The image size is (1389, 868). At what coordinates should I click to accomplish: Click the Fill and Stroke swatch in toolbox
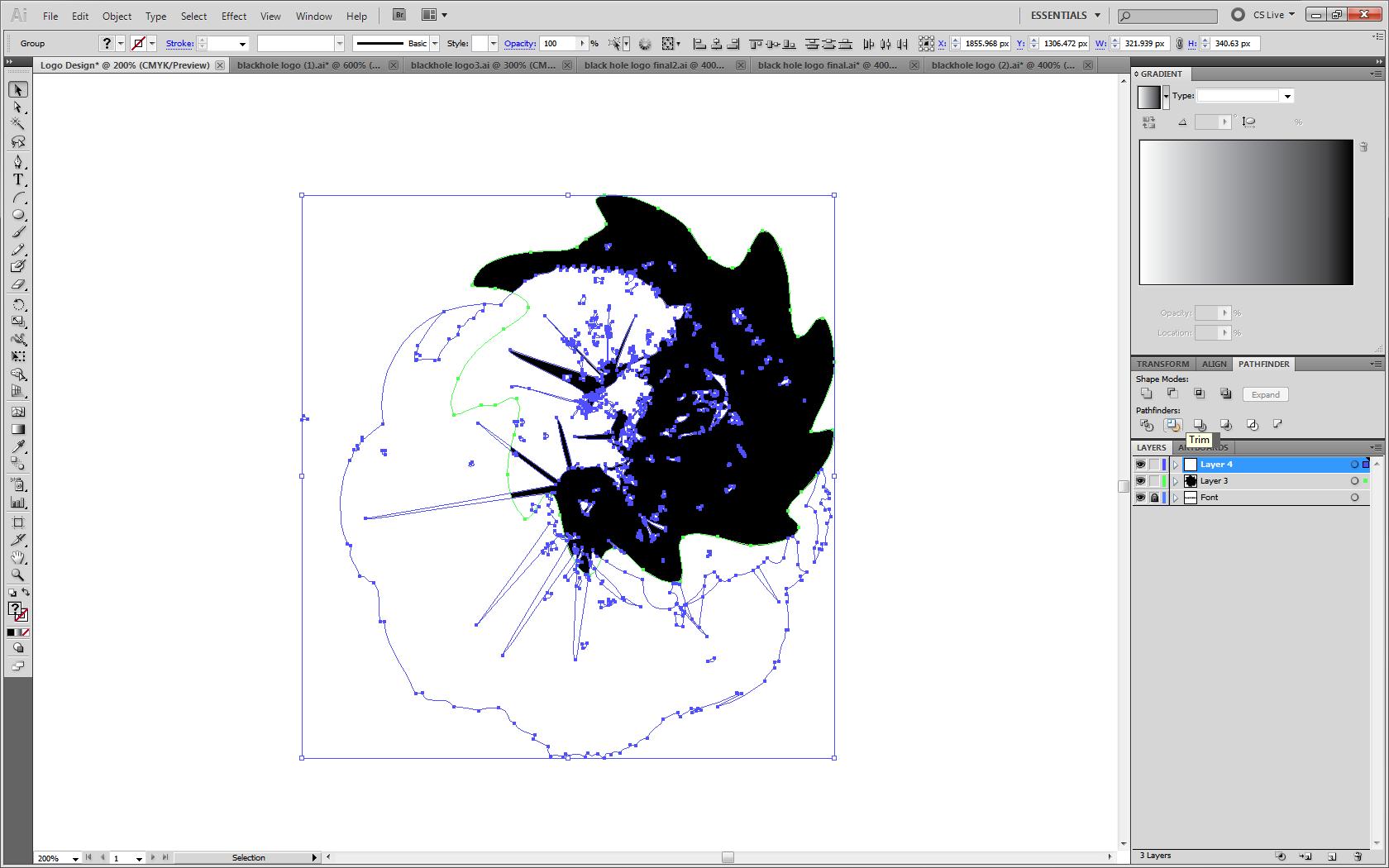tap(18, 612)
